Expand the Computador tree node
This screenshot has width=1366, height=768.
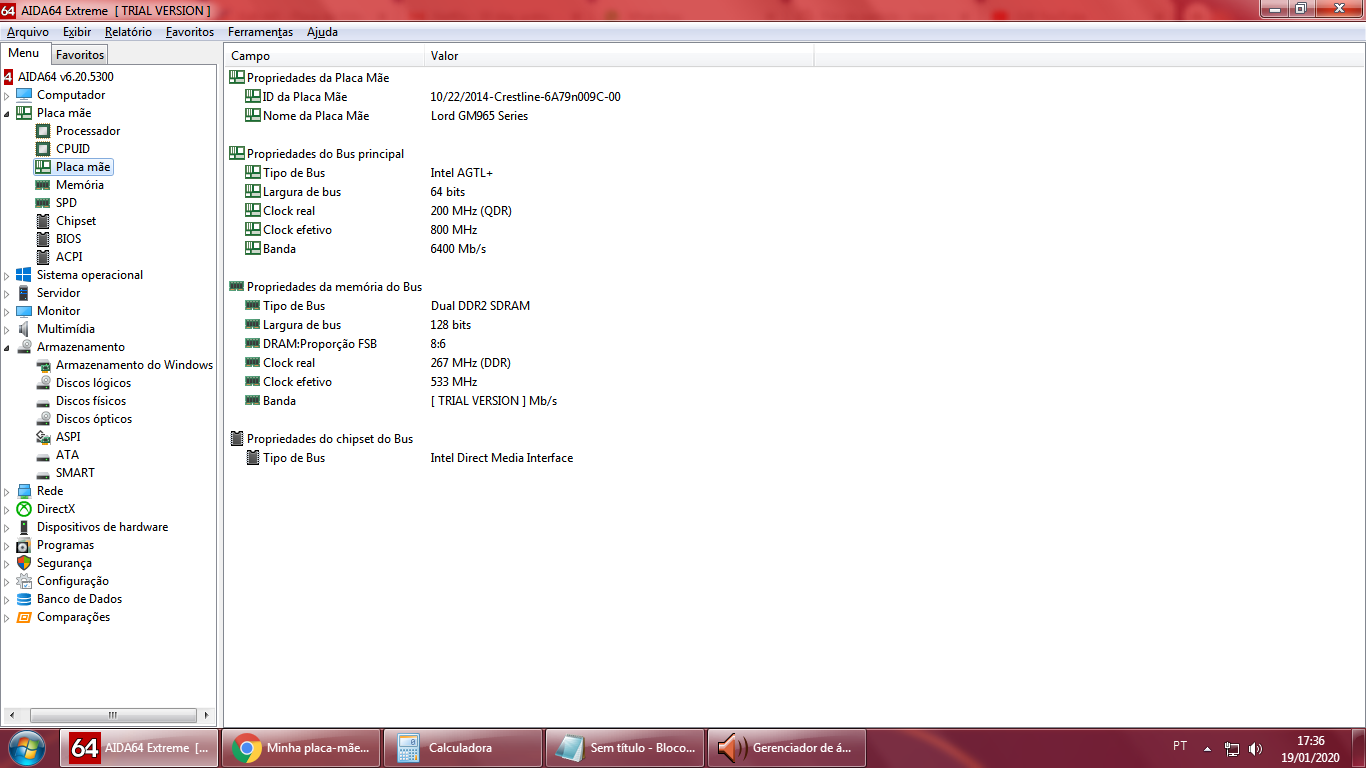[x=7, y=96]
